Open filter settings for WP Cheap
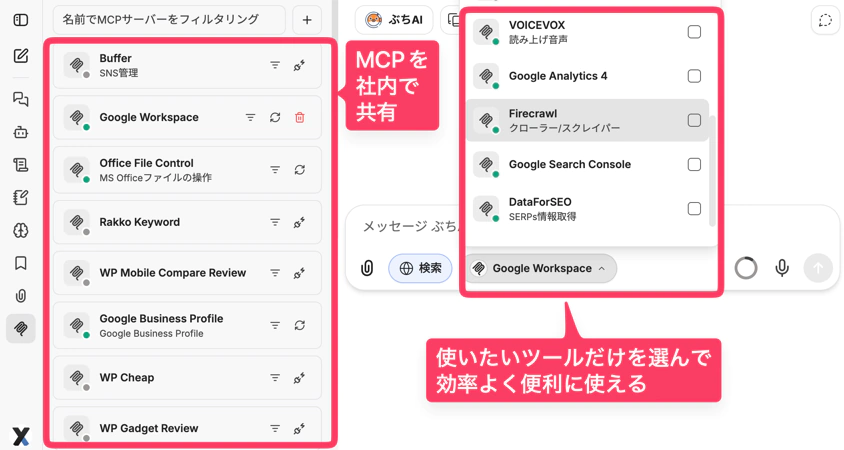Viewport: 844px width, 450px height. pyautogui.click(x=275, y=378)
